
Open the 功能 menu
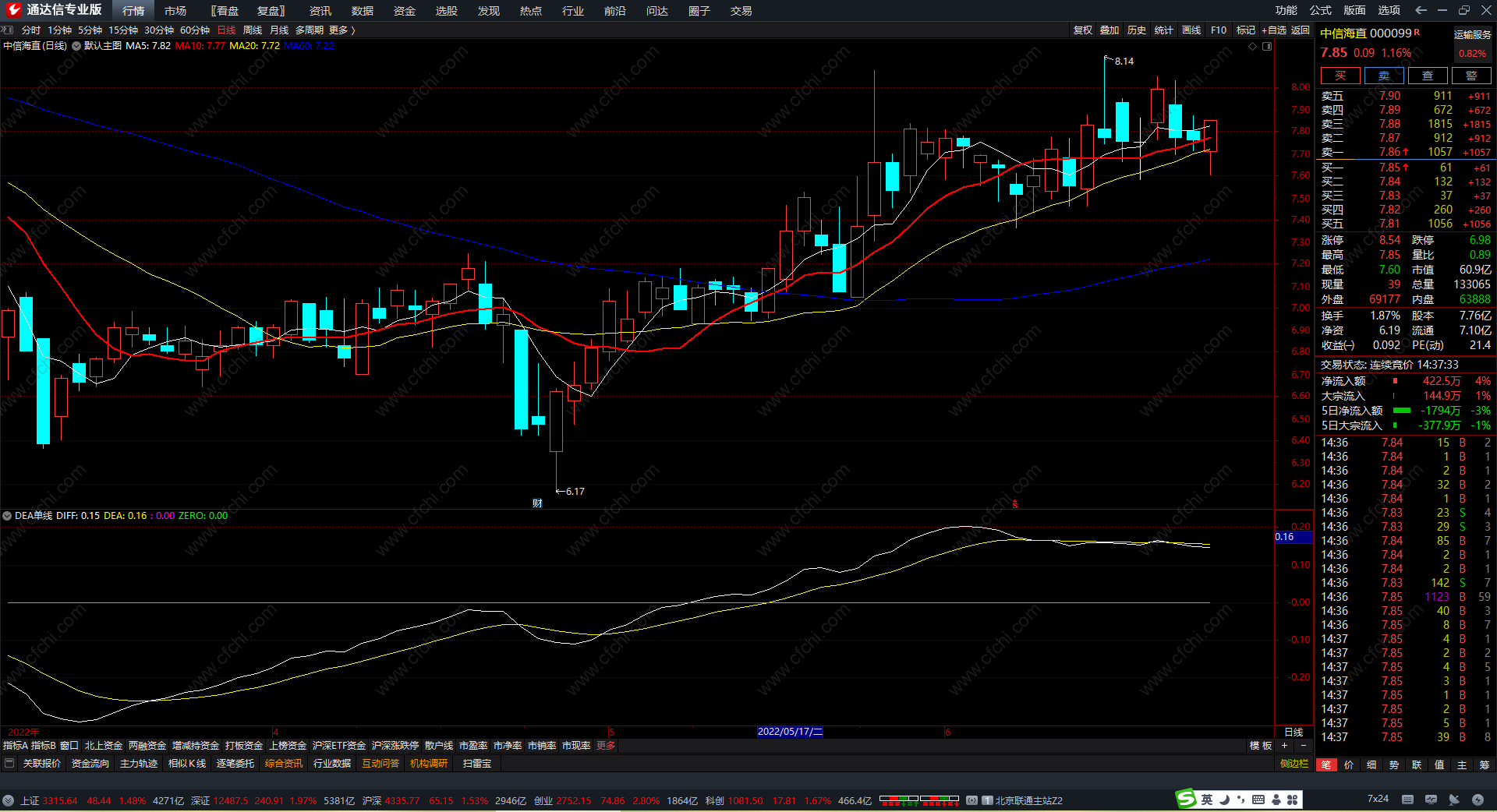click(x=1286, y=10)
